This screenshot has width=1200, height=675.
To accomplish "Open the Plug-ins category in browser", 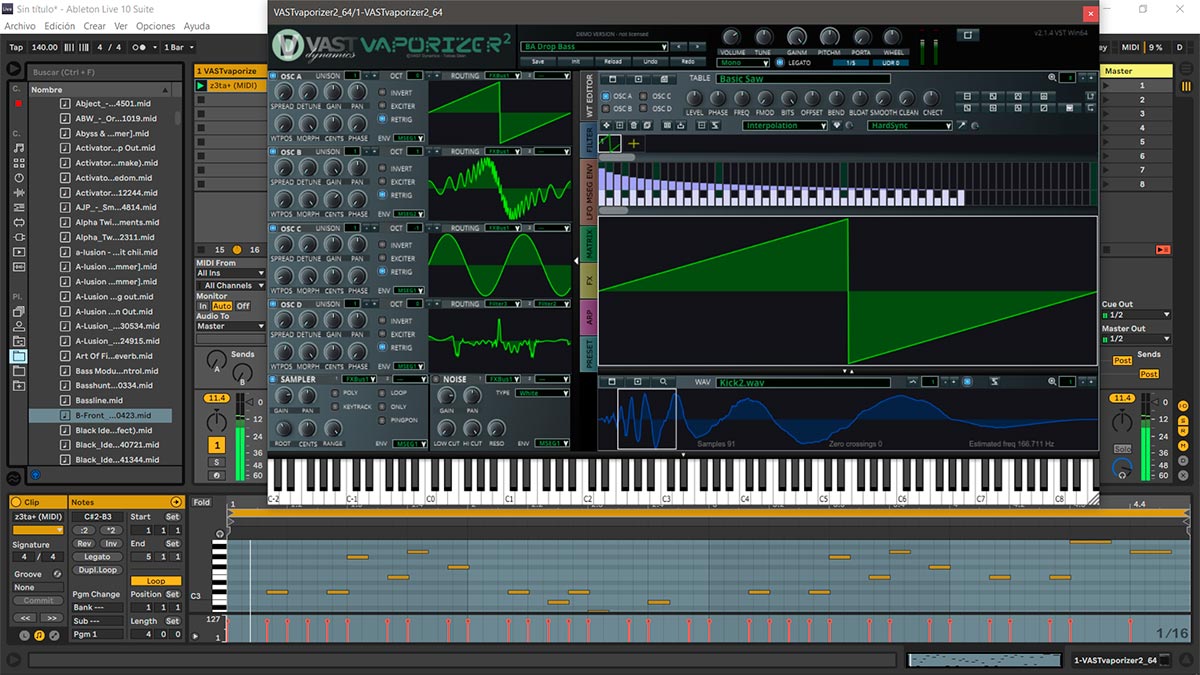I will 19,237.
